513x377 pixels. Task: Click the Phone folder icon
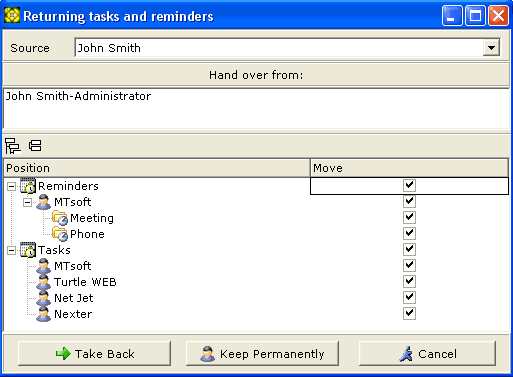60,234
